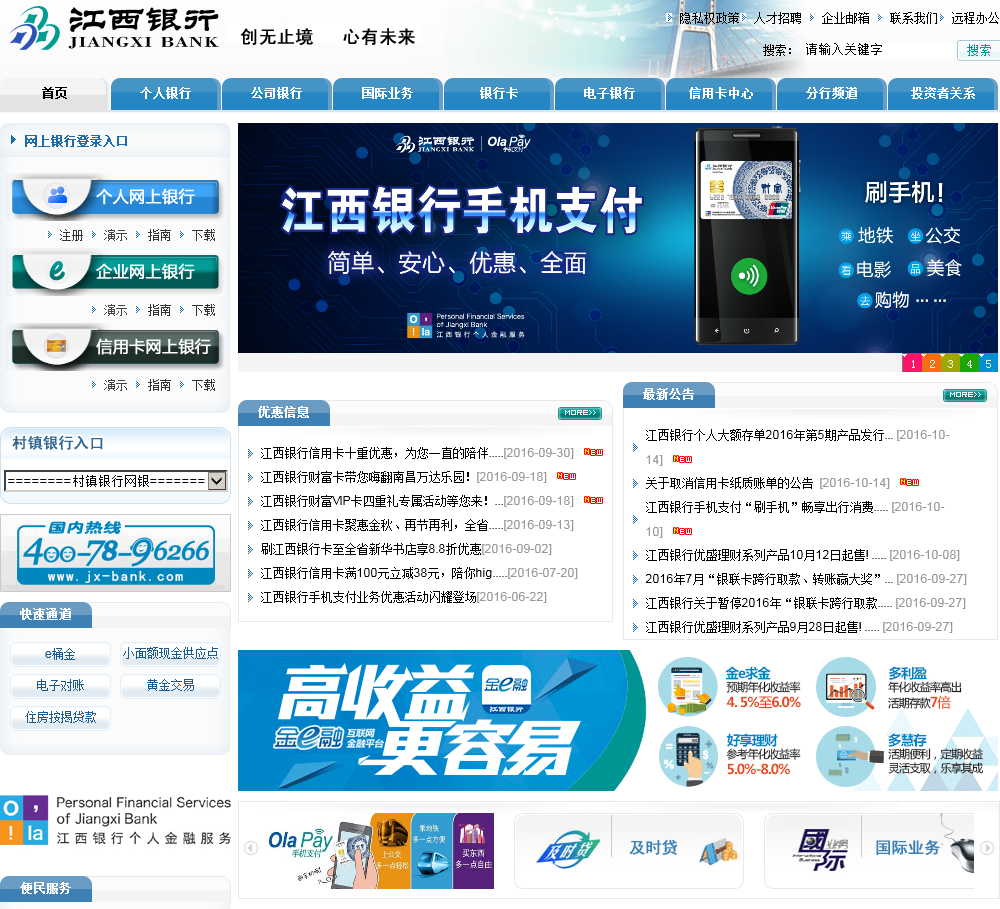This screenshot has height=909, width=1000.
Task: Click the 多利盈 chart icon
Action: click(846, 687)
